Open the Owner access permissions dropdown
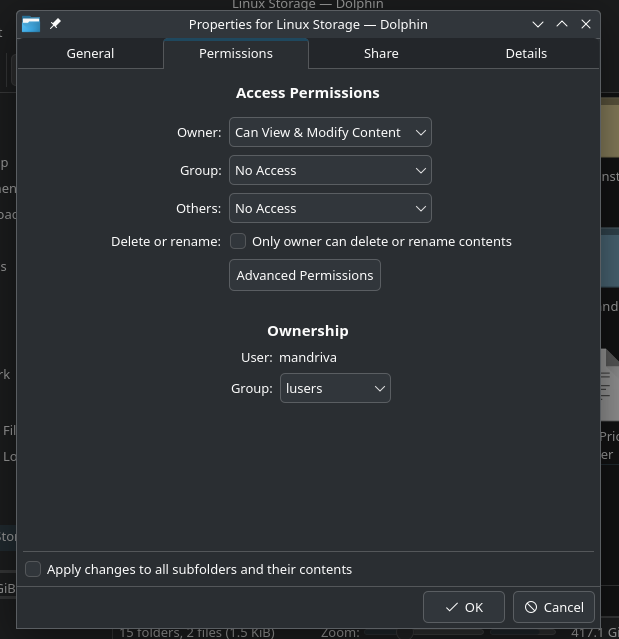The height and width of the screenshot is (639, 619). point(330,132)
